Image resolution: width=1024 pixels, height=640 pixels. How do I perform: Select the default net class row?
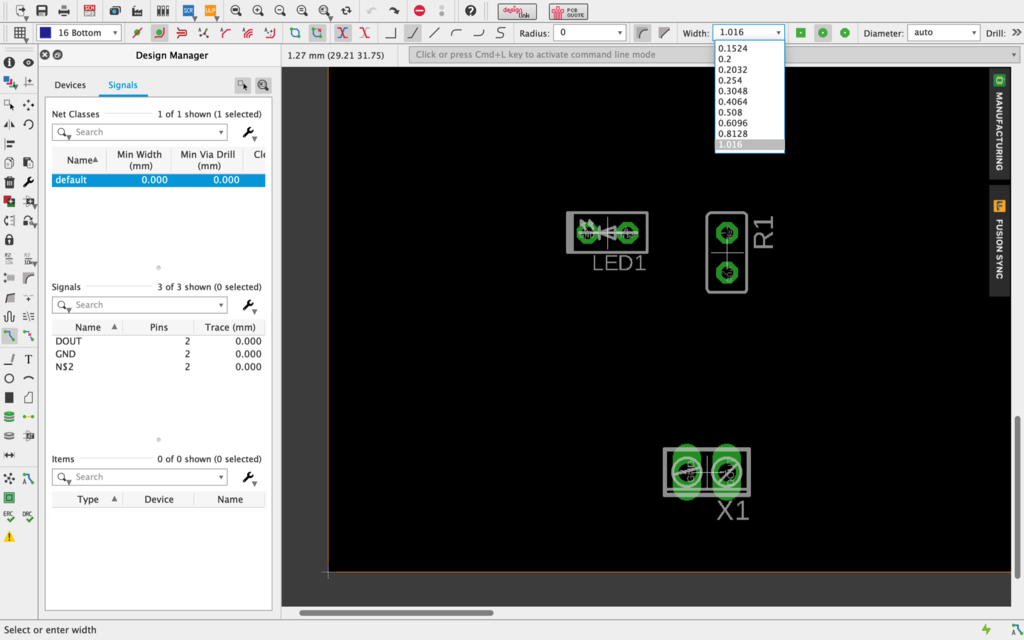click(159, 180)
